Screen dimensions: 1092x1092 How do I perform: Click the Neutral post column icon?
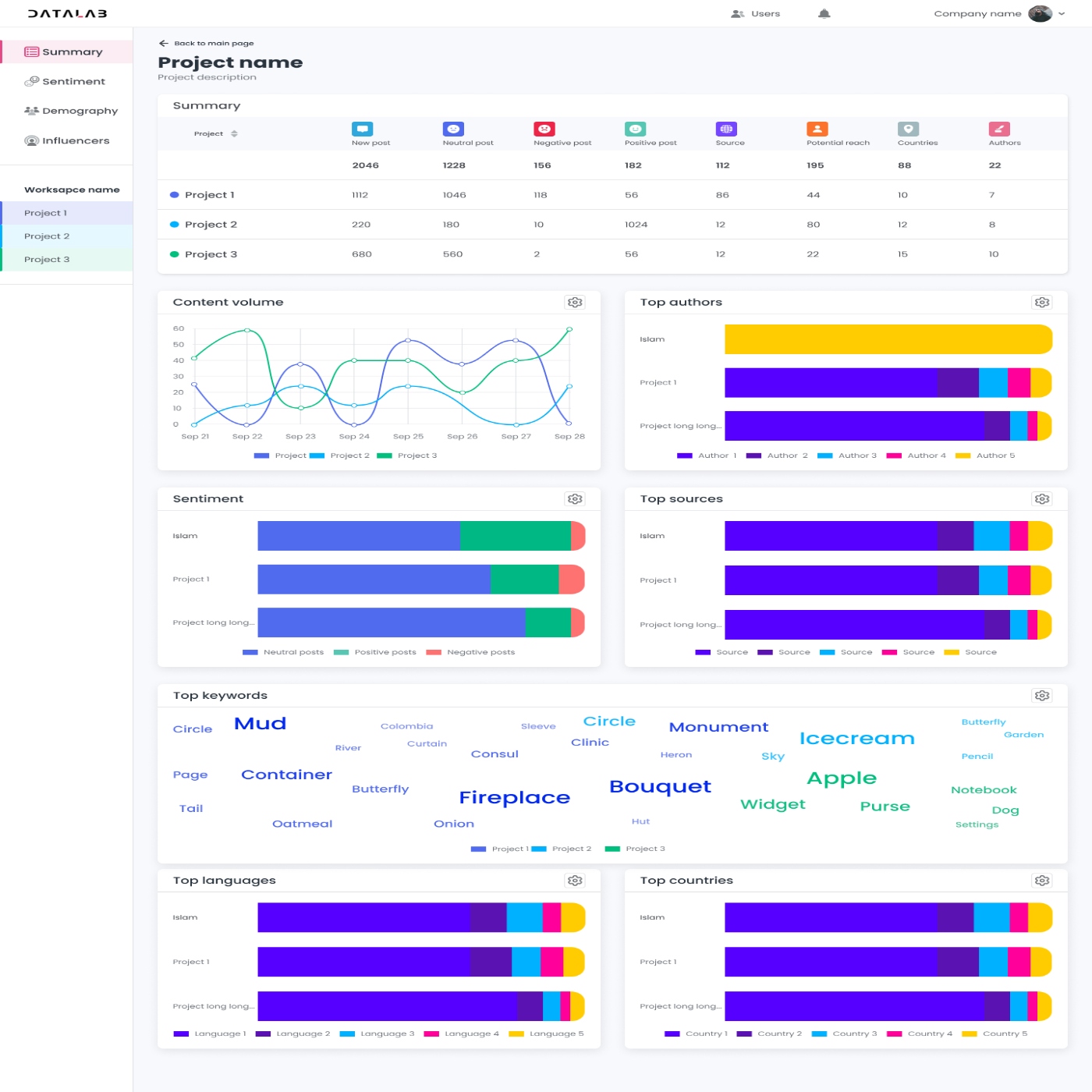[453, 129]
